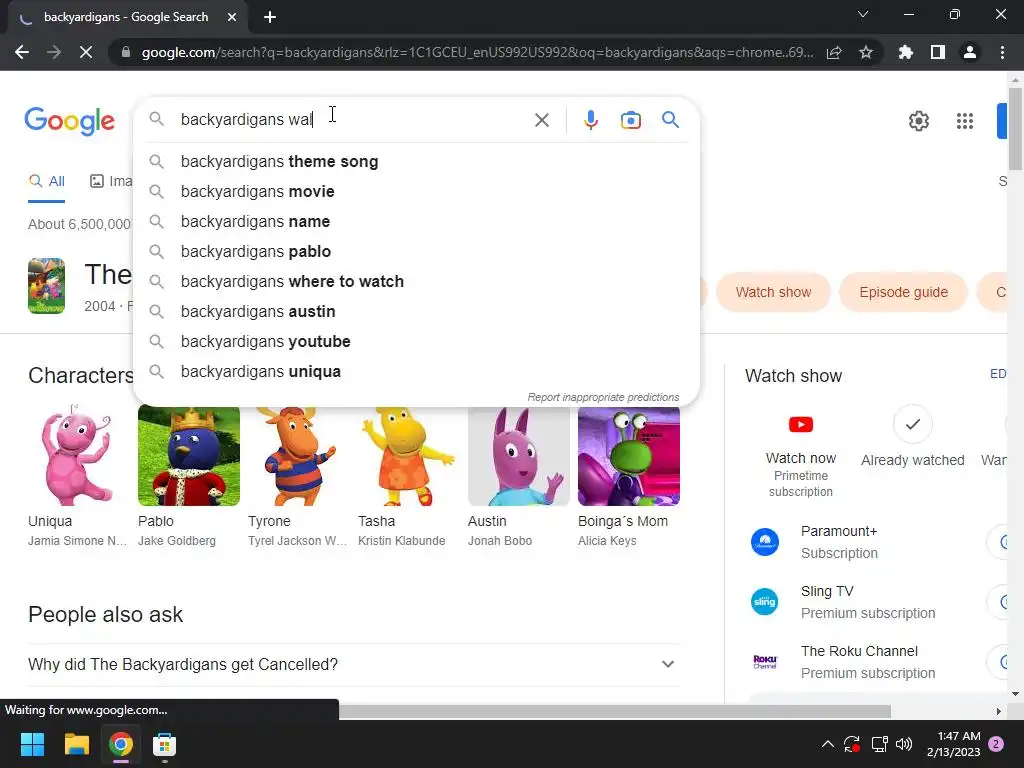Open Sling TV subscription option
The width and height of the screenshot is (1024, 768).
click(842, 602)
